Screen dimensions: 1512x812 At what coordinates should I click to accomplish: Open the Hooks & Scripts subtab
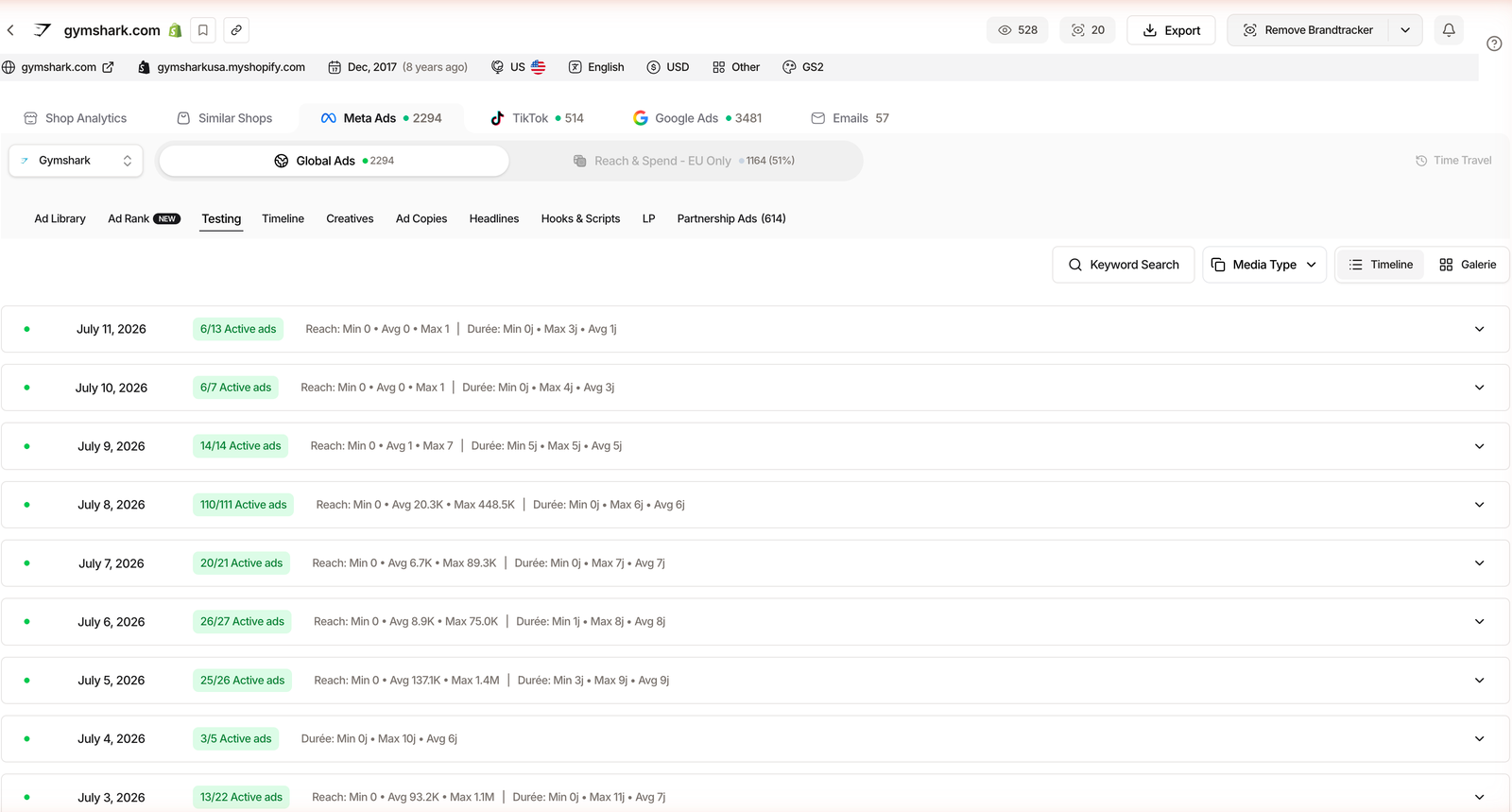point(580,218)
